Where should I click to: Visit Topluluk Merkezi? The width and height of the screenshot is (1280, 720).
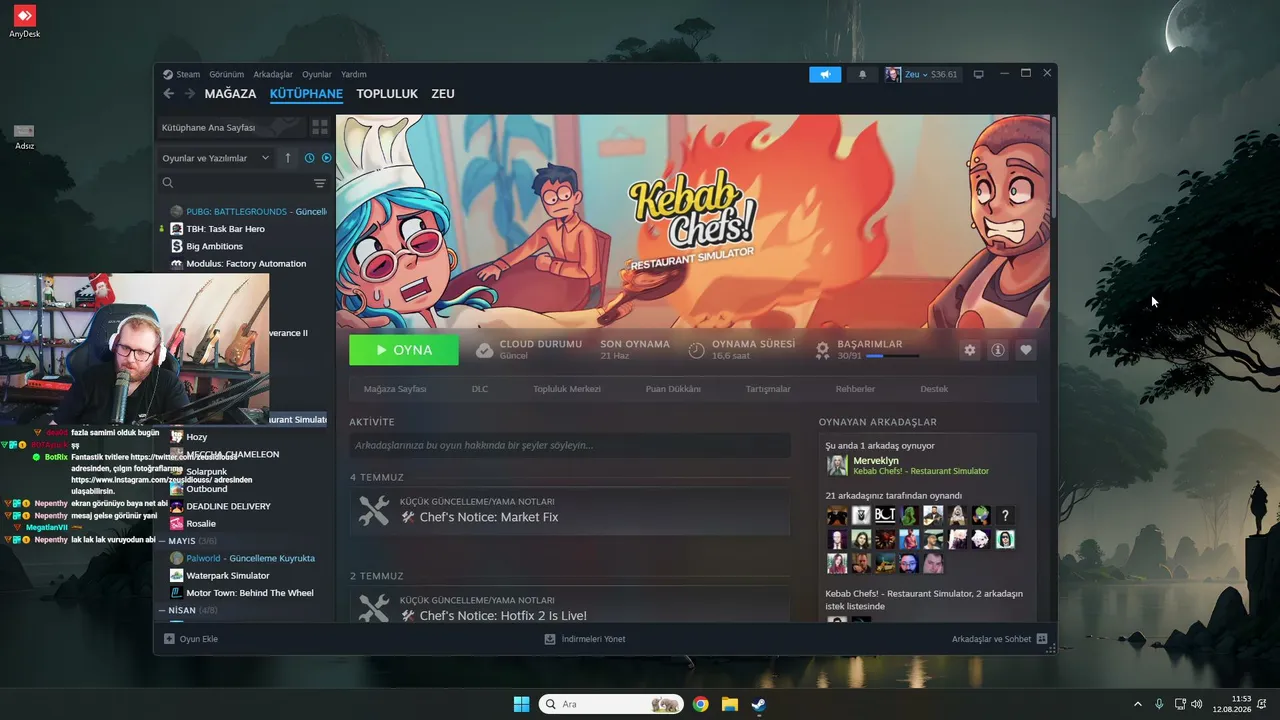tap(567, 389)
